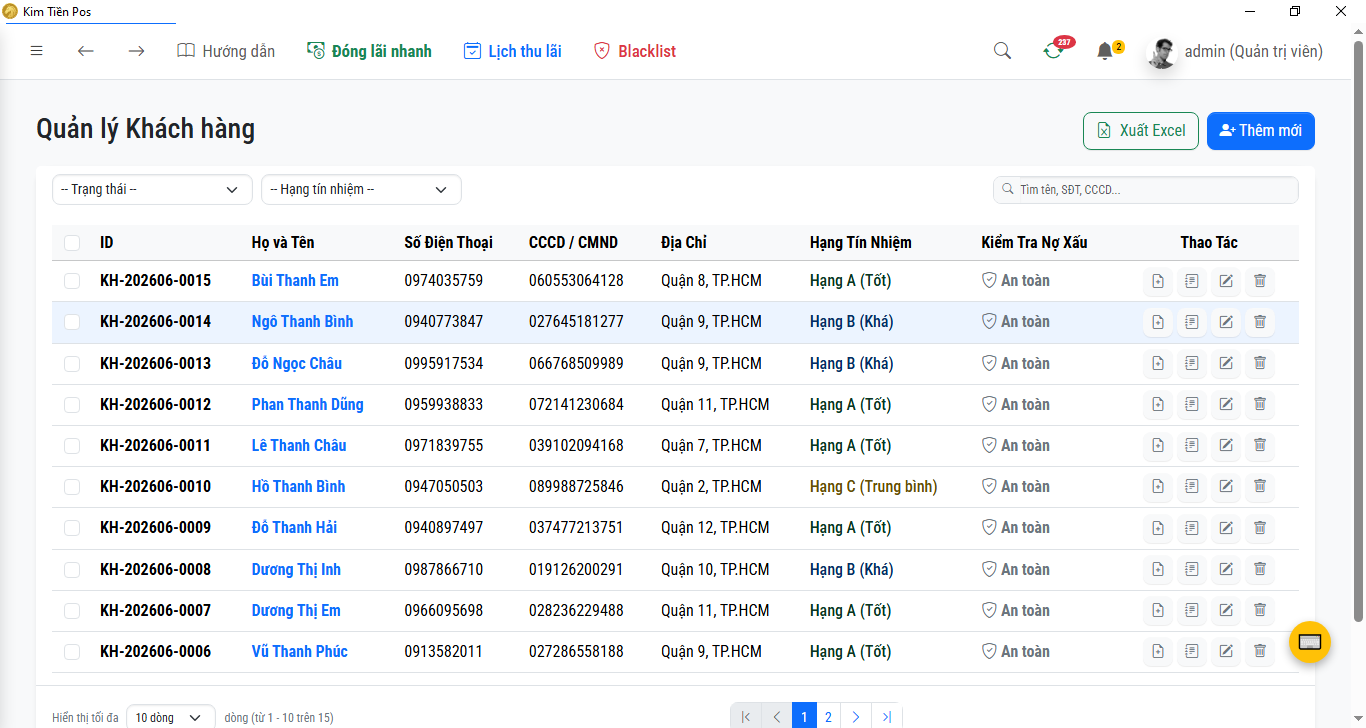Open the Hạng tín nhiệm filter dropdown

(361, 189)
